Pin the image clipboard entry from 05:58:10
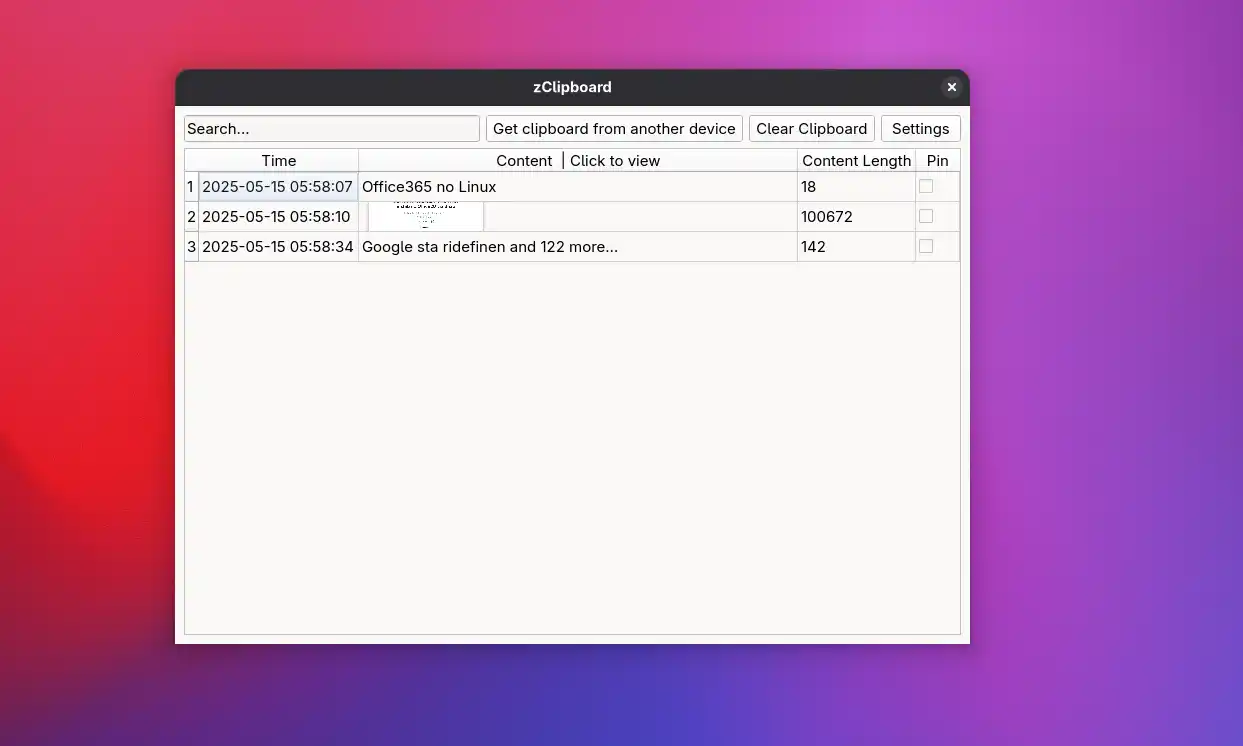Viewport: 1243px width, 746px height. tap(926, 216)
